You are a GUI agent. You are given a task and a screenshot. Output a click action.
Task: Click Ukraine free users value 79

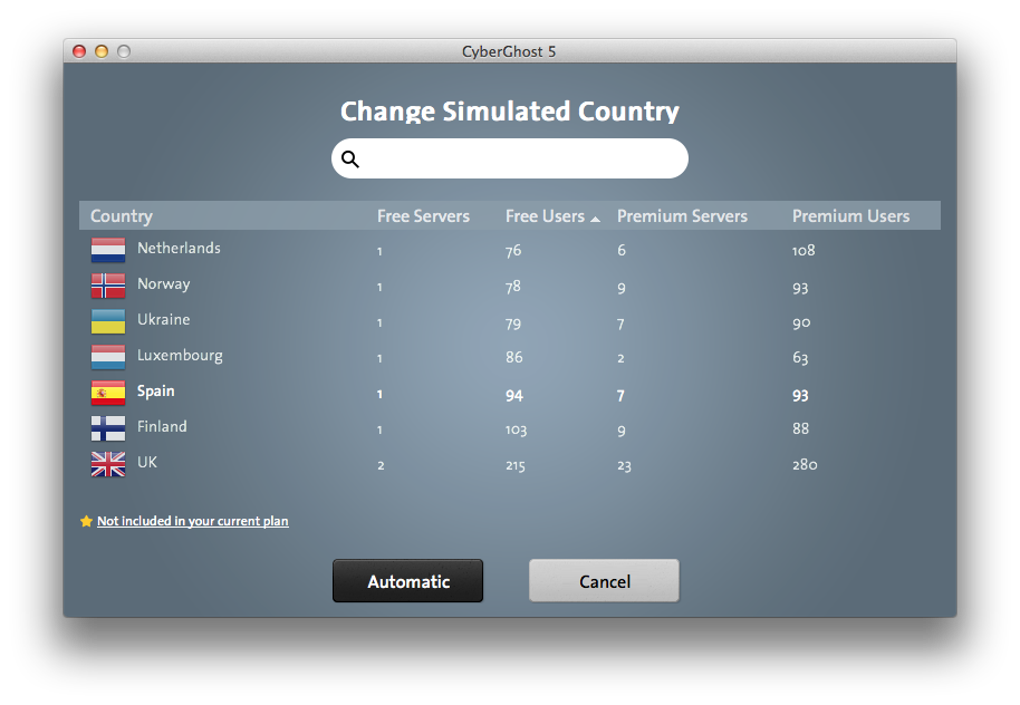[x=513, y=324]
